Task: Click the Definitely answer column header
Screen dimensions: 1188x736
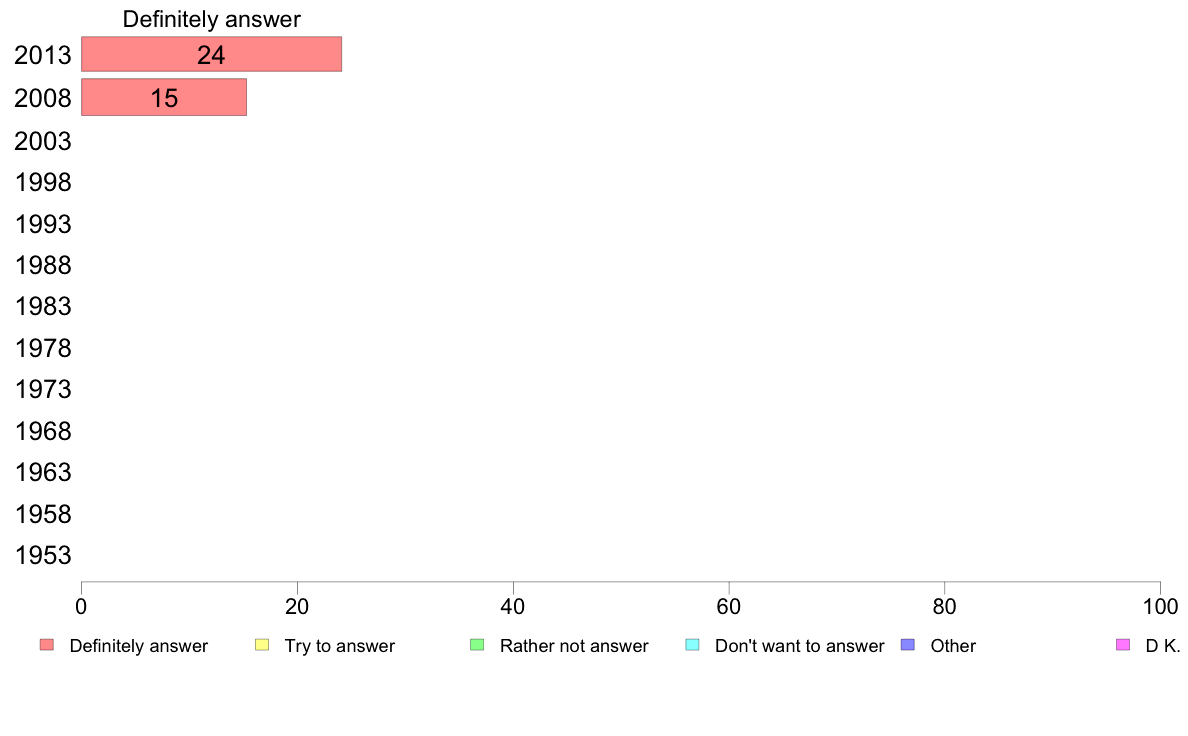Action: [211, 19]
